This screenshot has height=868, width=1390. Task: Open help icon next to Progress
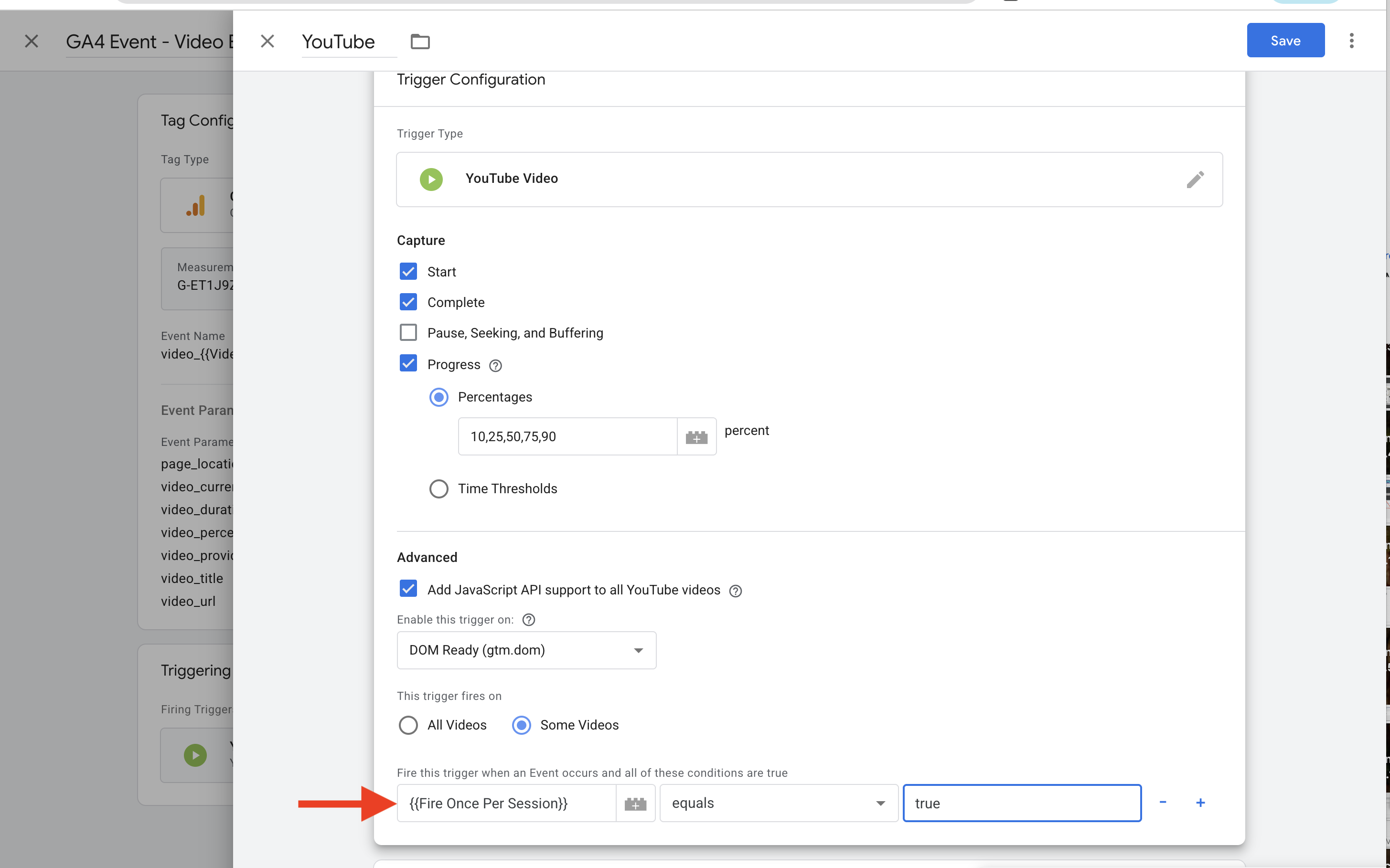pos(495,366)
